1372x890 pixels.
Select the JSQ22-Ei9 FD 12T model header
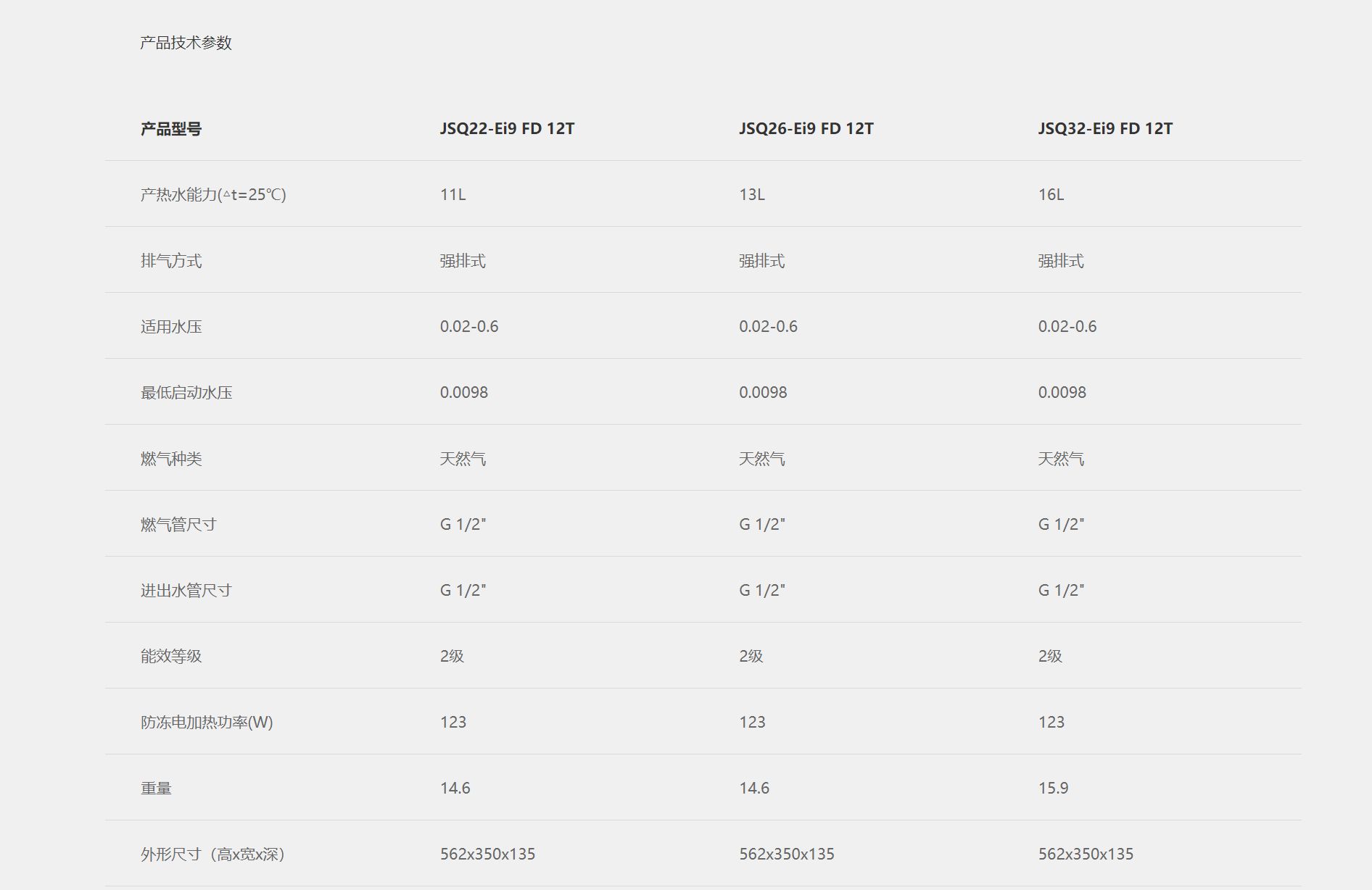pyautogui.click(x=507, y=128)
